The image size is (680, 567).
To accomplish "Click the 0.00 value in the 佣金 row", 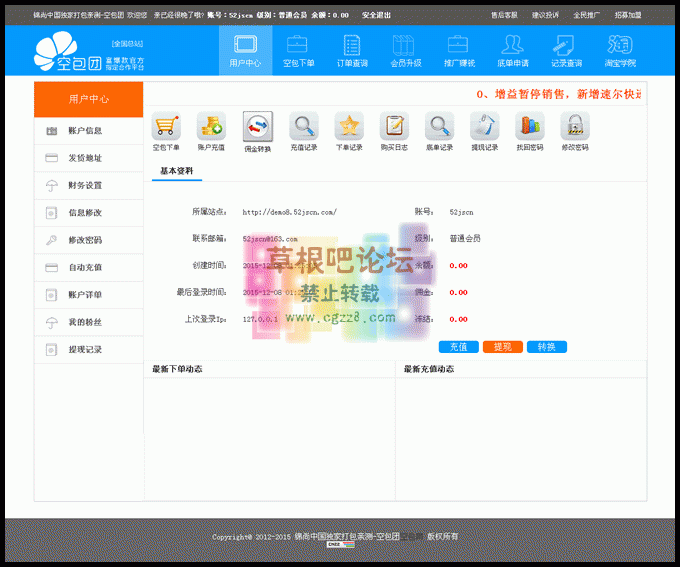I will click(458, 292).
